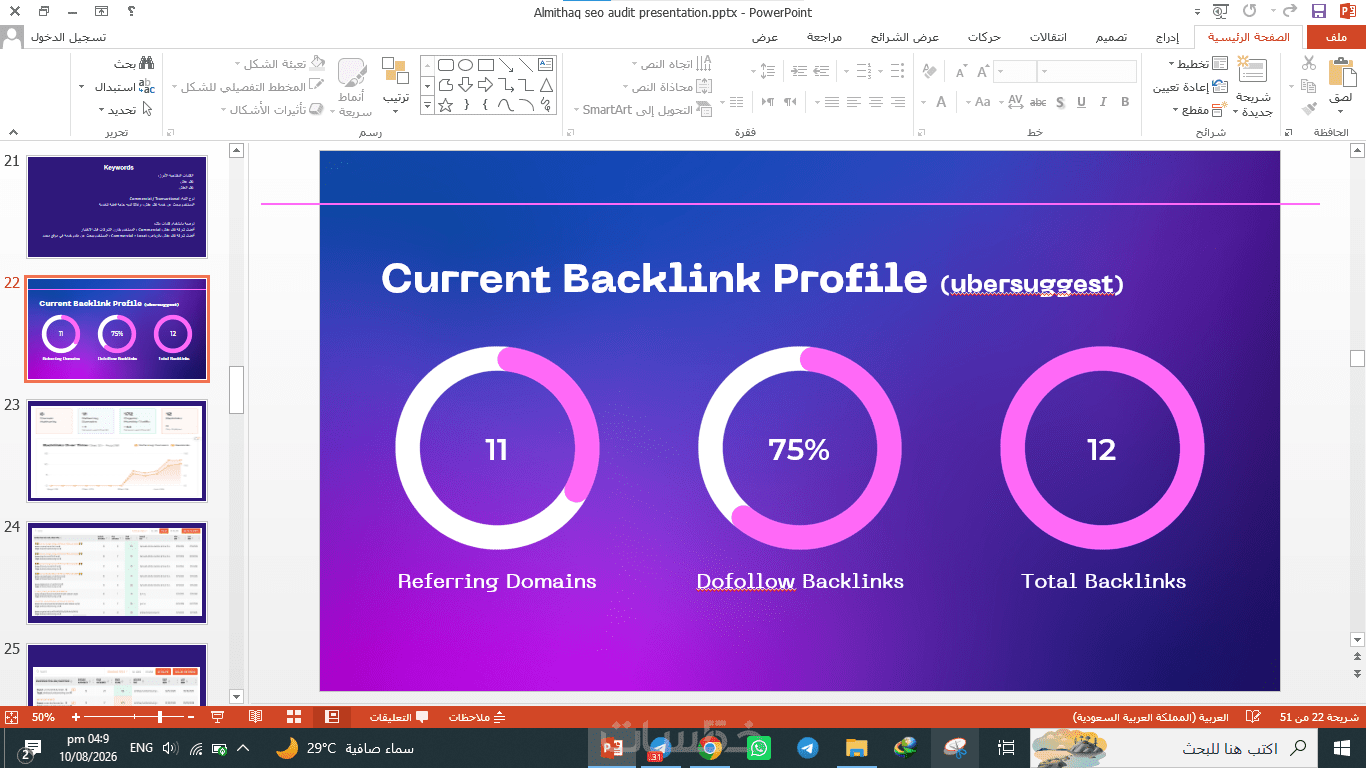Toggle Italic formatting
This screenshot has height=768, width=1366.
pyautogui.click(x=1103, y=102)
